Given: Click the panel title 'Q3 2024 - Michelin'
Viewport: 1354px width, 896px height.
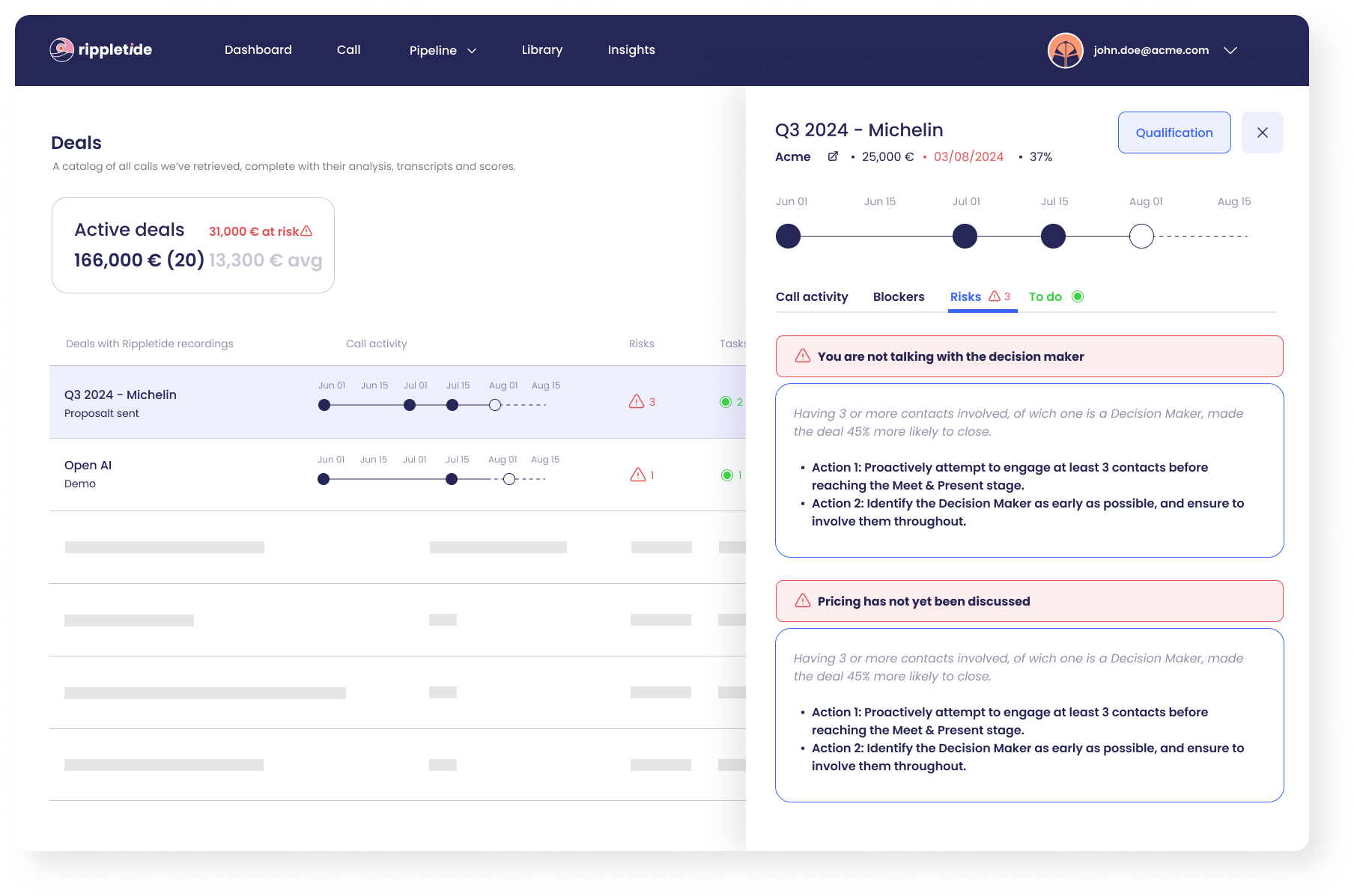Looking at the screenshot, I should [859, 129].
